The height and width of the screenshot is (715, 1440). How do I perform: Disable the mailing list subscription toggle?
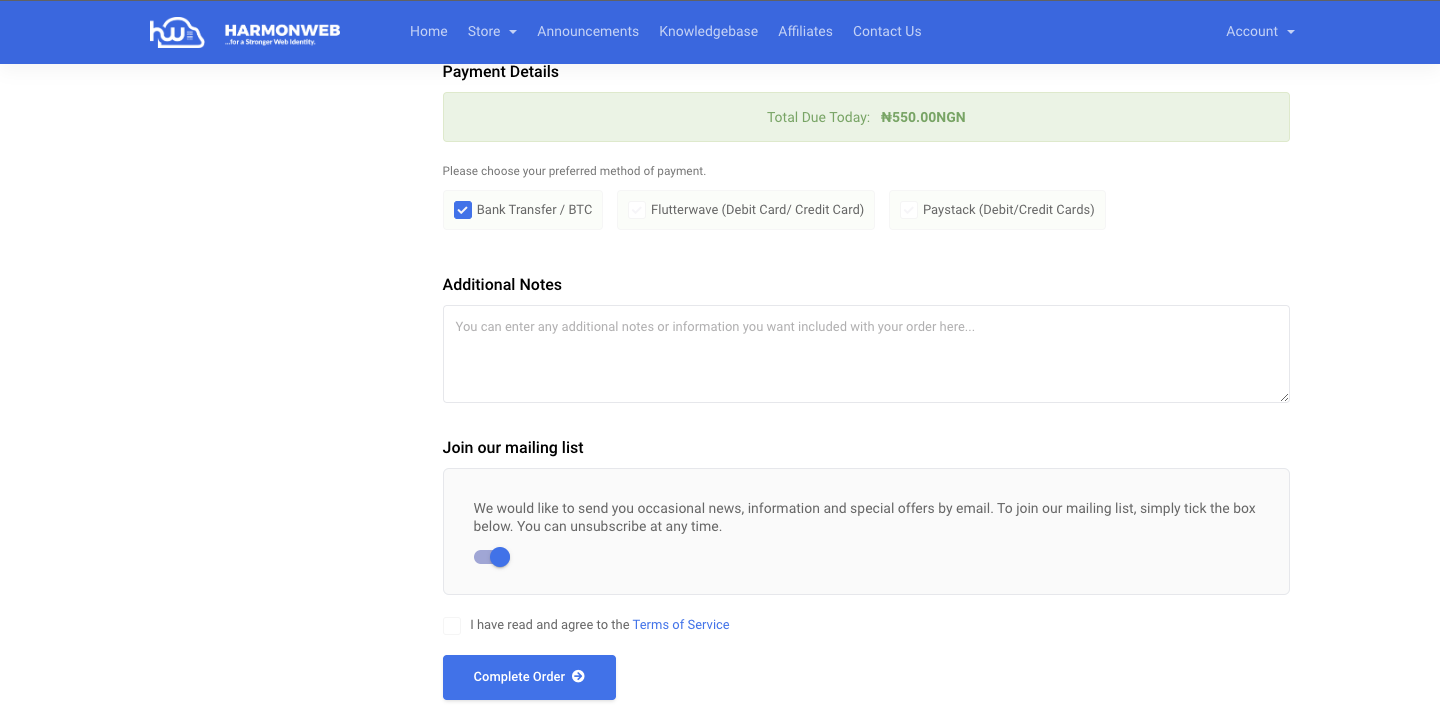coord(491,557)
